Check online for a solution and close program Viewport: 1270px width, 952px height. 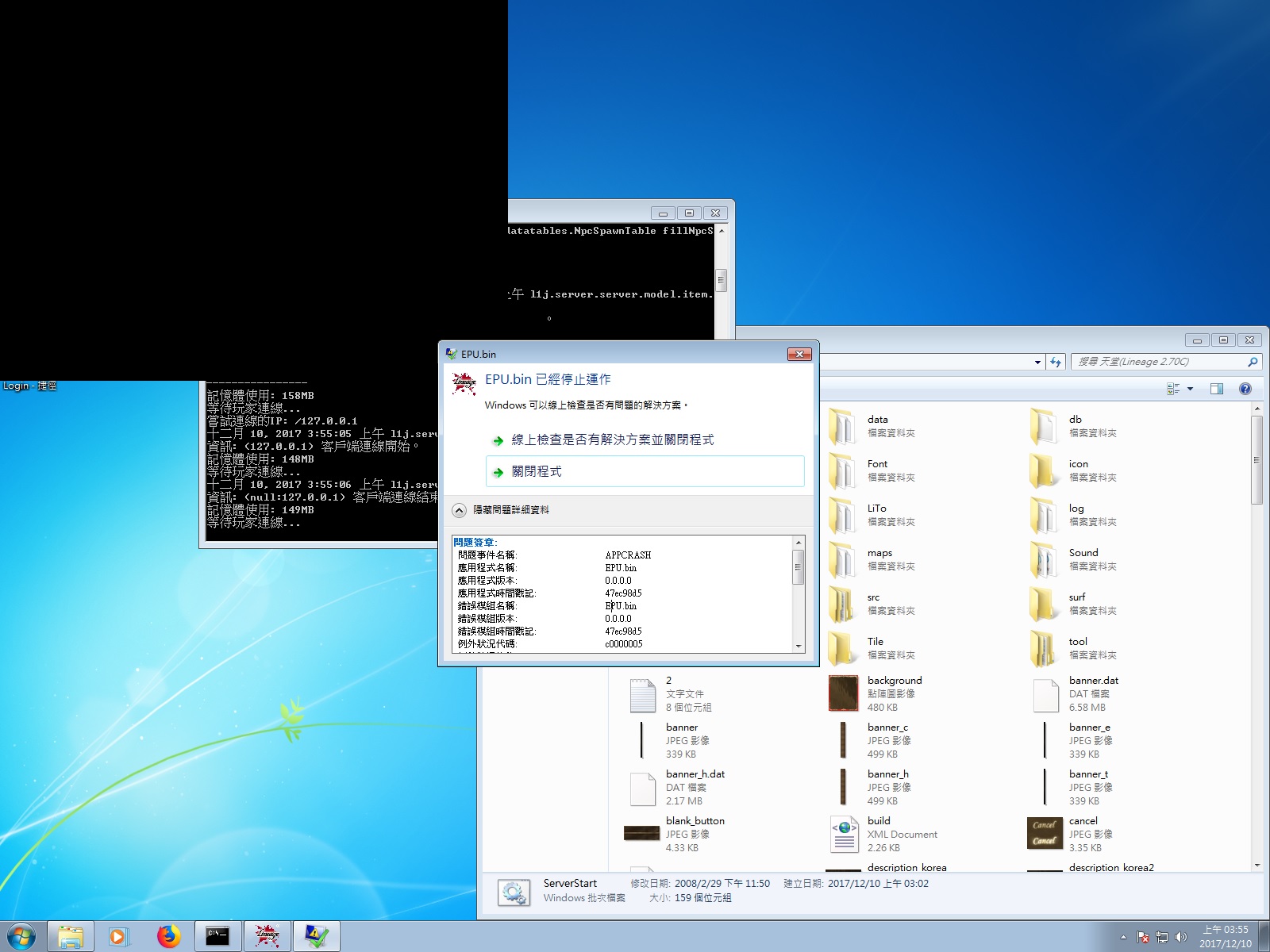pyautogui.click(x=645, y=440)
